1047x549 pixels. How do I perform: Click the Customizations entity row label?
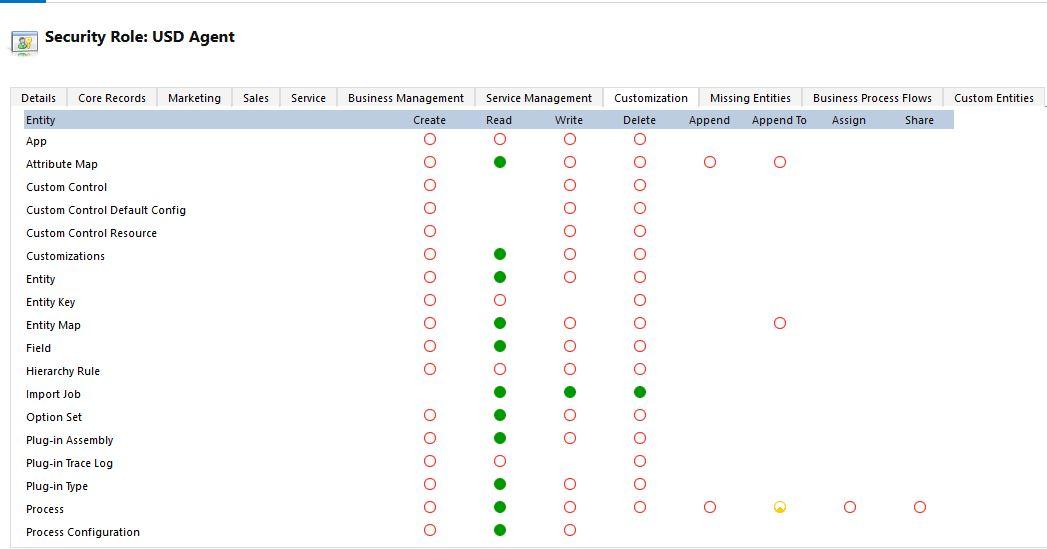(x=65, y=256)
